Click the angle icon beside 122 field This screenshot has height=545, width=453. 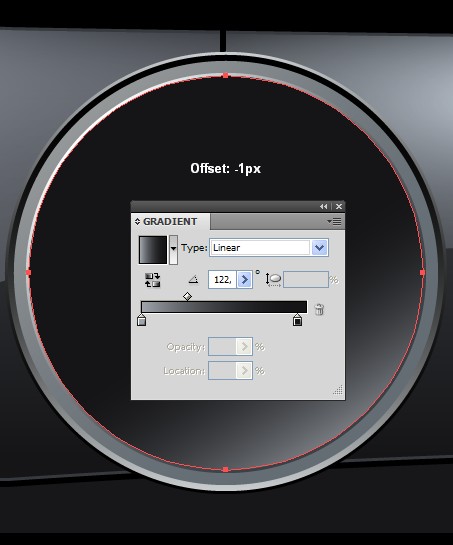point(193,279)
